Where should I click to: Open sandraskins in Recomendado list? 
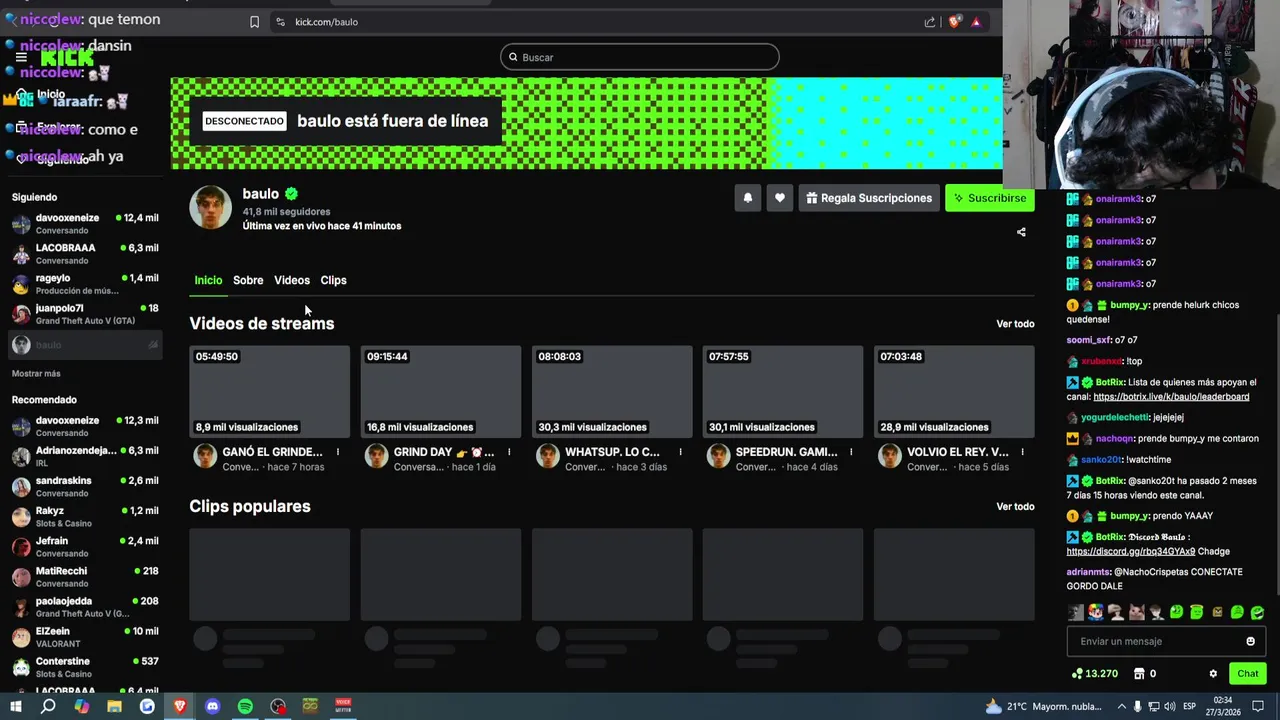85,487
